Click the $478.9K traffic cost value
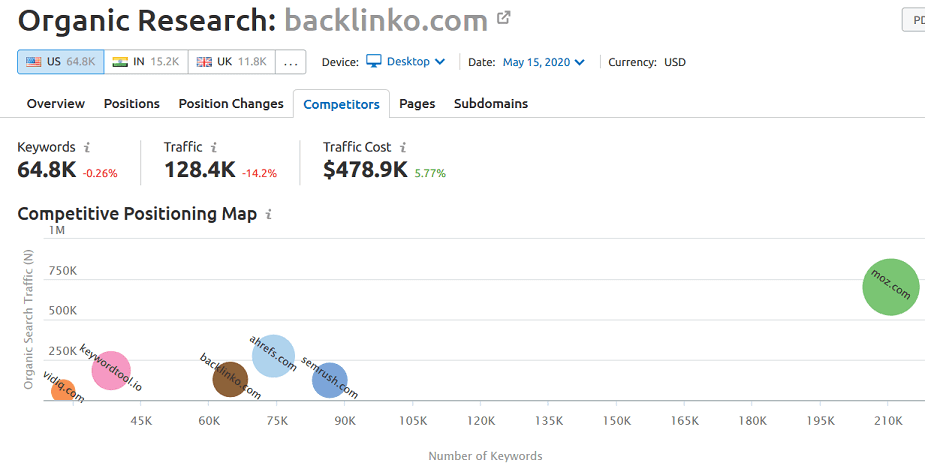This screenshot has height=466, width=925. pos(365,170)
